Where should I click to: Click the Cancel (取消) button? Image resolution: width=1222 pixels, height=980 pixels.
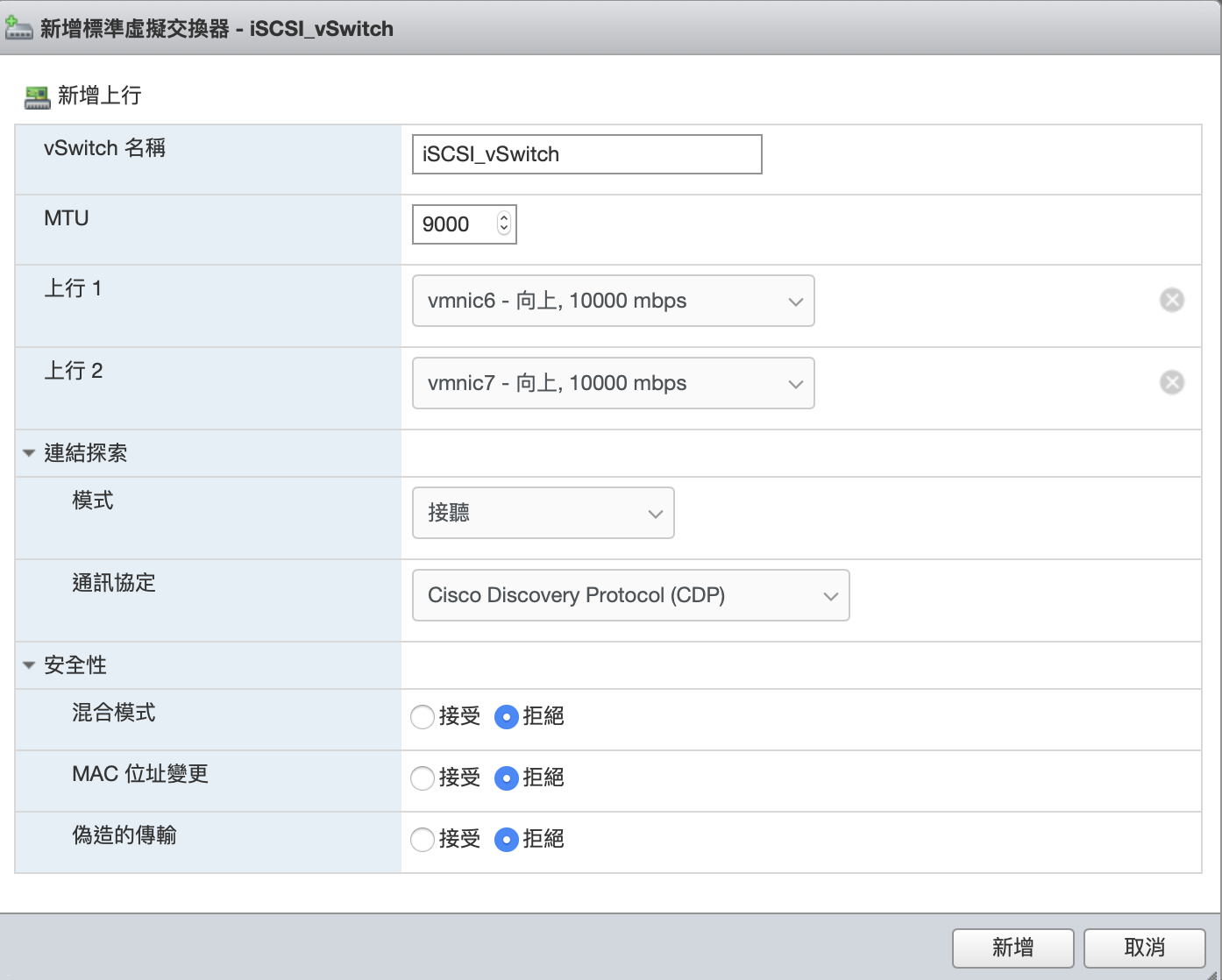click(1144, 948)
